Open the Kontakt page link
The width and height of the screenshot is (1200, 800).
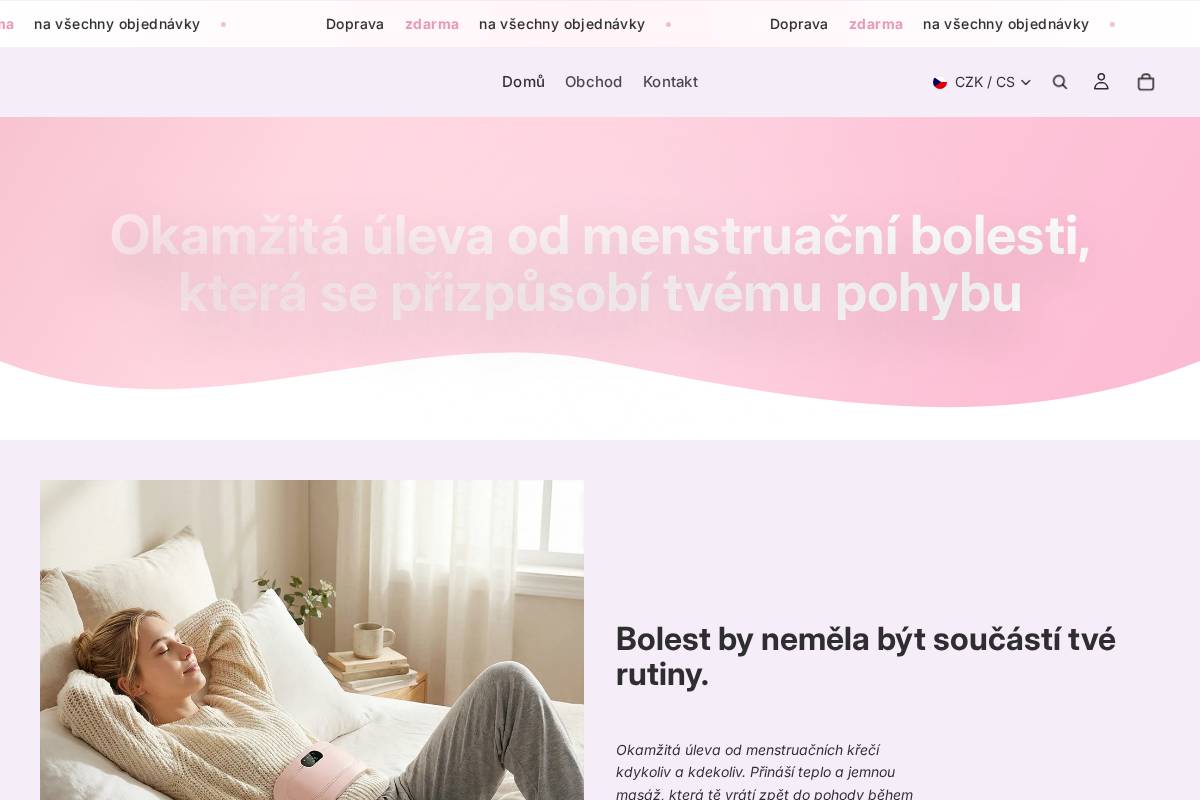point(670,82)
